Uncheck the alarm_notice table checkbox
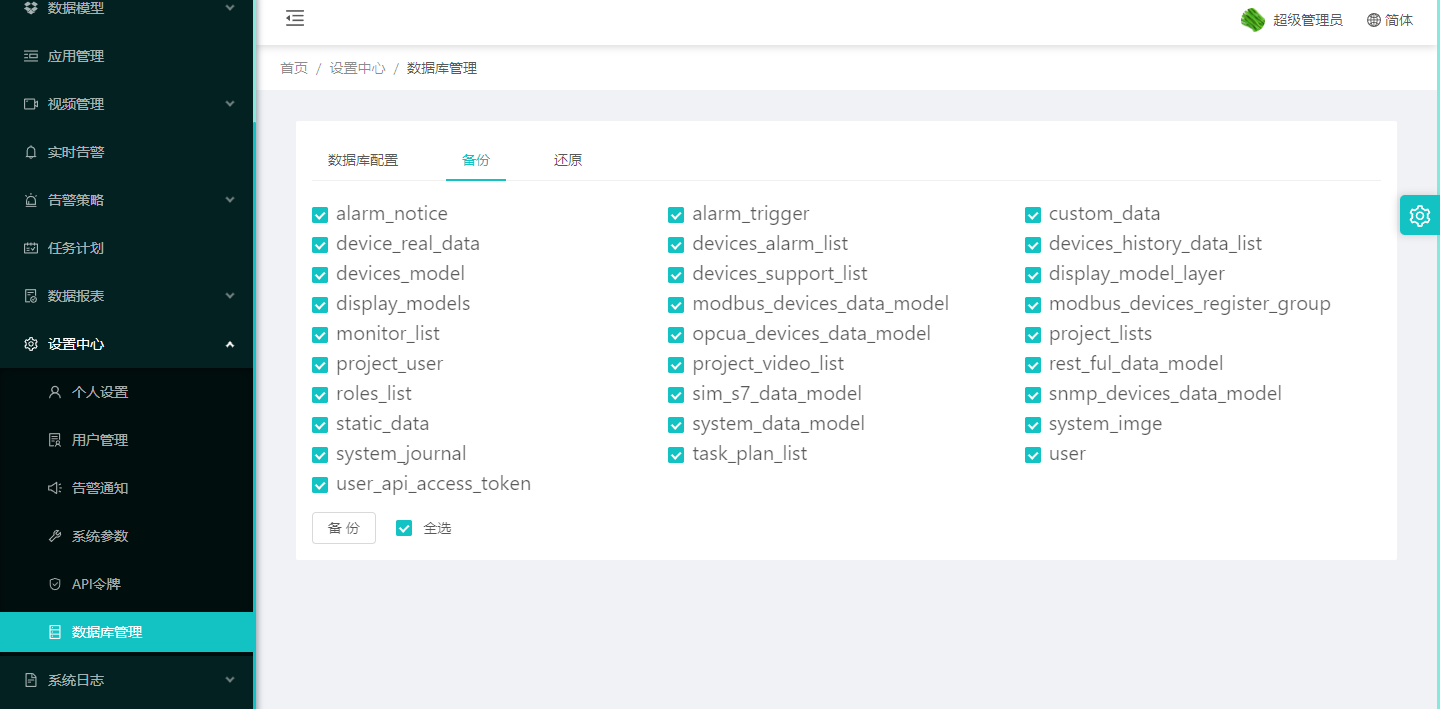Viewport: 1440px width, 709px height. (x=320, y=215)
